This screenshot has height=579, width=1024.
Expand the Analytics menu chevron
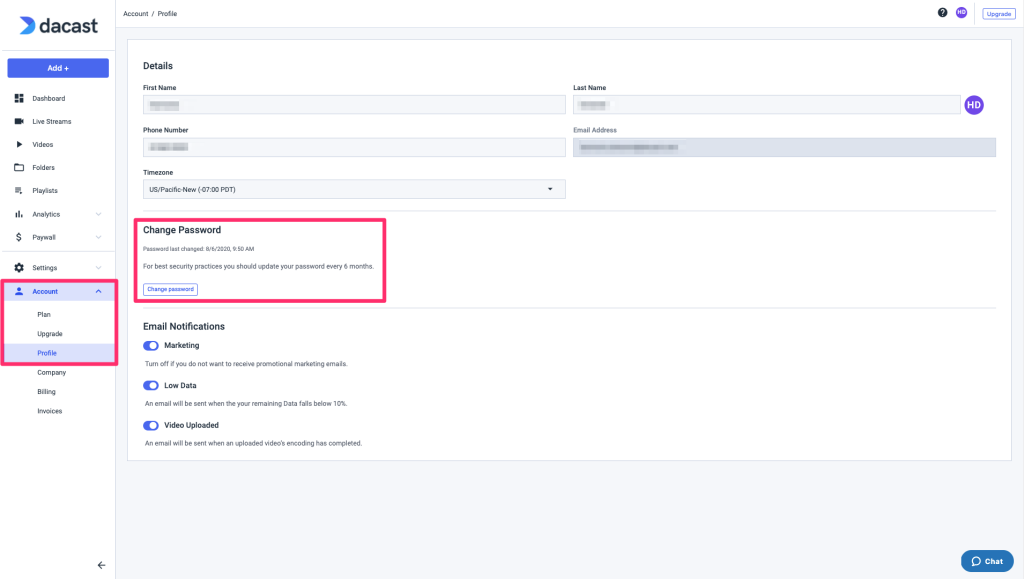pyautogui.click(x=98, y=214)
